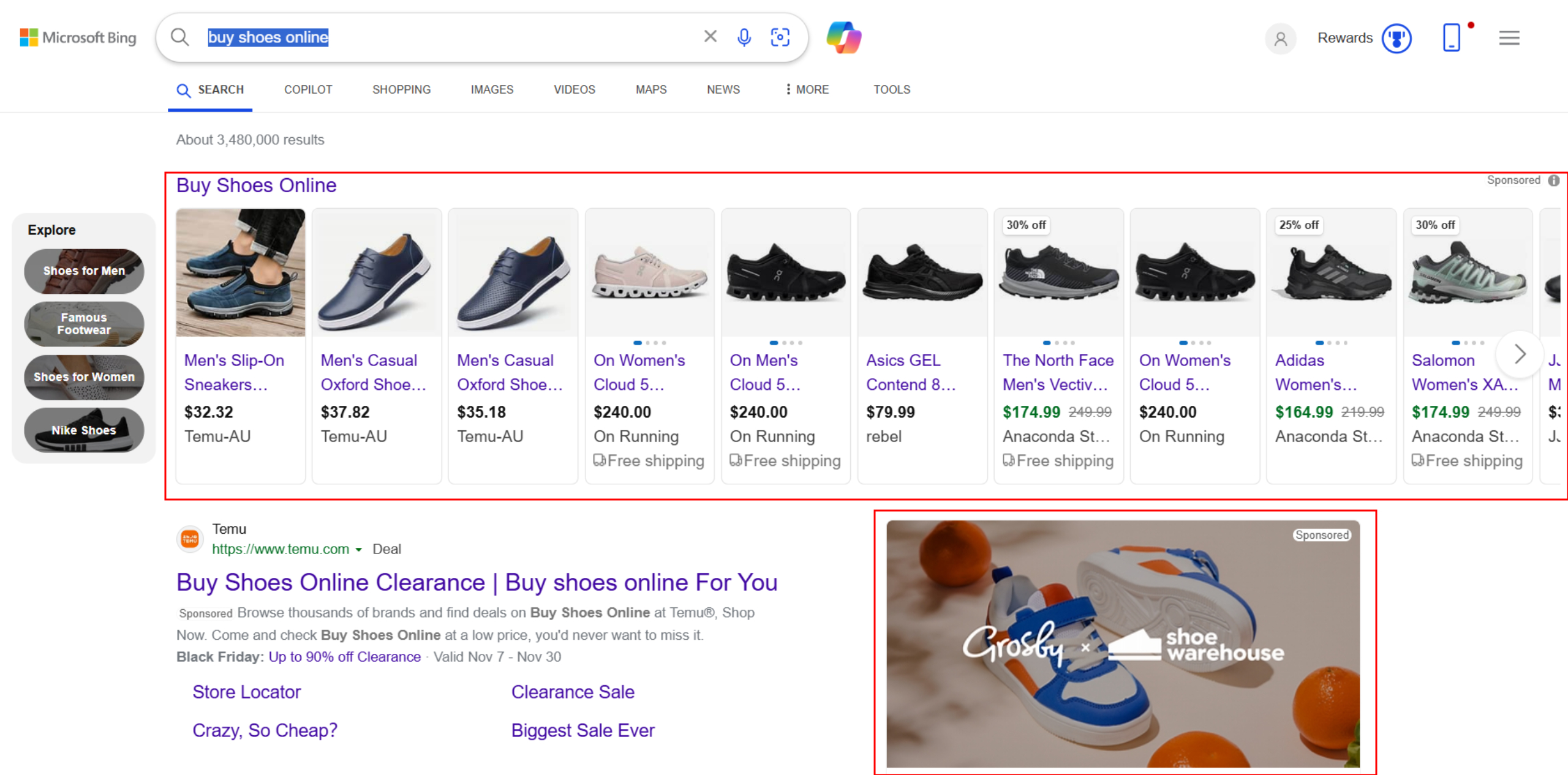This screenshot has height=775, width=1568.
Task: Clear the search box with X icon
Action: 710,37
